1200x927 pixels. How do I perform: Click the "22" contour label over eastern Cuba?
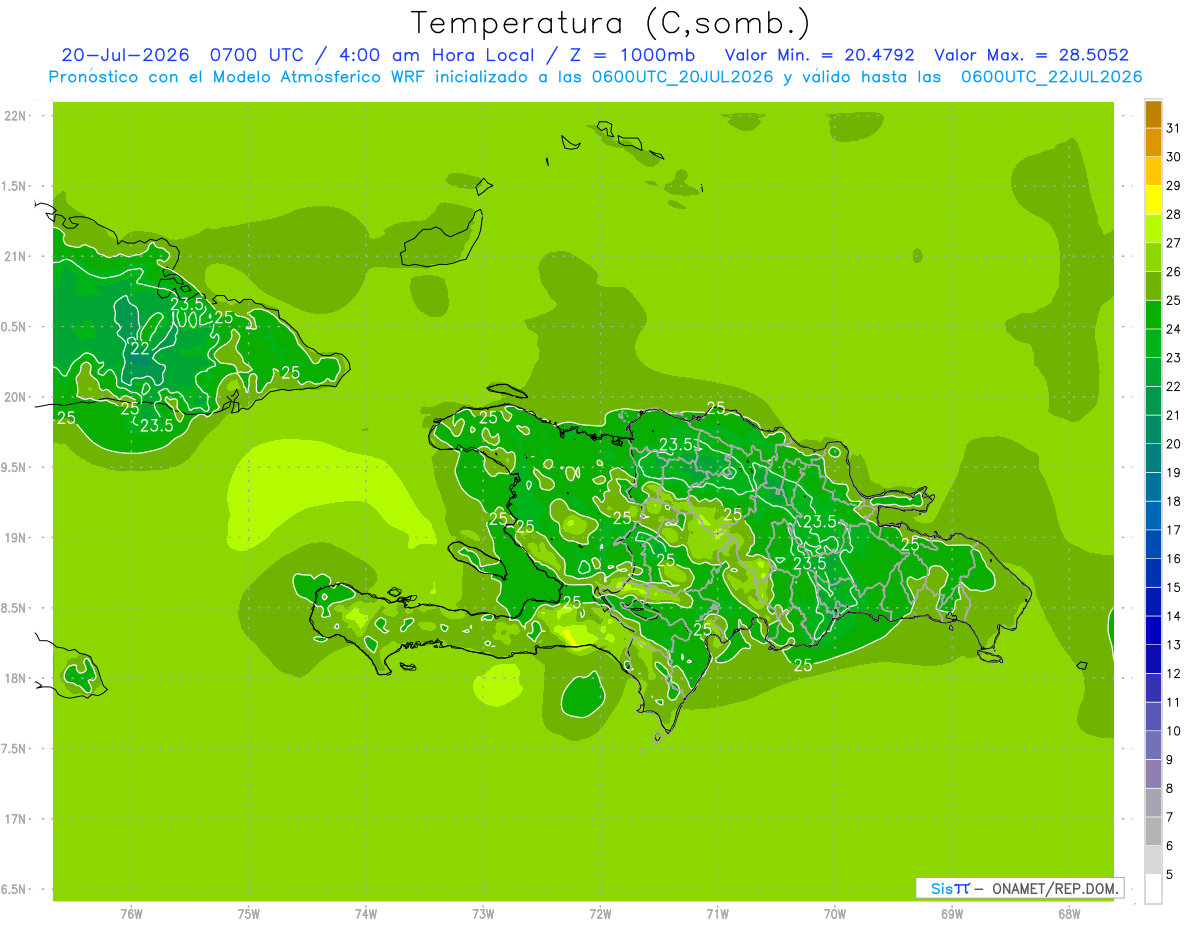tap(140, 349)
